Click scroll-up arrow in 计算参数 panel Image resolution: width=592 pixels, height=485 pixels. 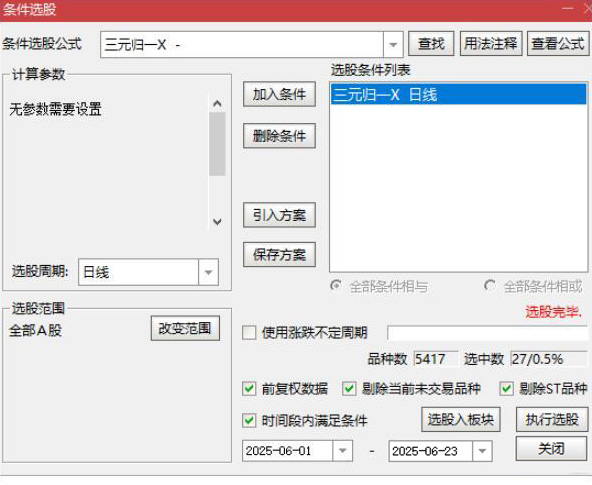coord(217,103)
